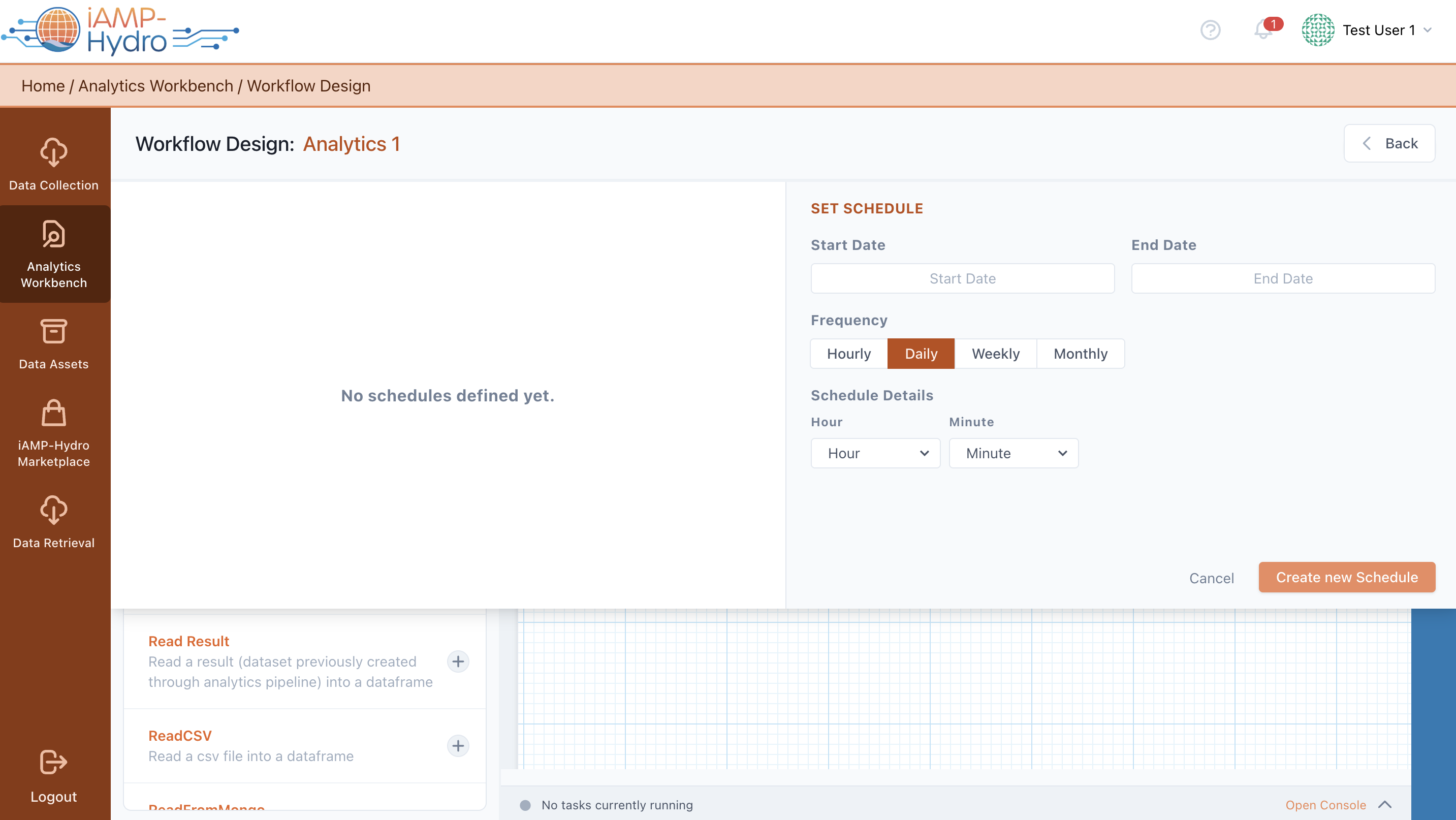Viewport: 1456px width, 820px height.
Task: Select Monthly frequency option
Action: click(1080, 354)
